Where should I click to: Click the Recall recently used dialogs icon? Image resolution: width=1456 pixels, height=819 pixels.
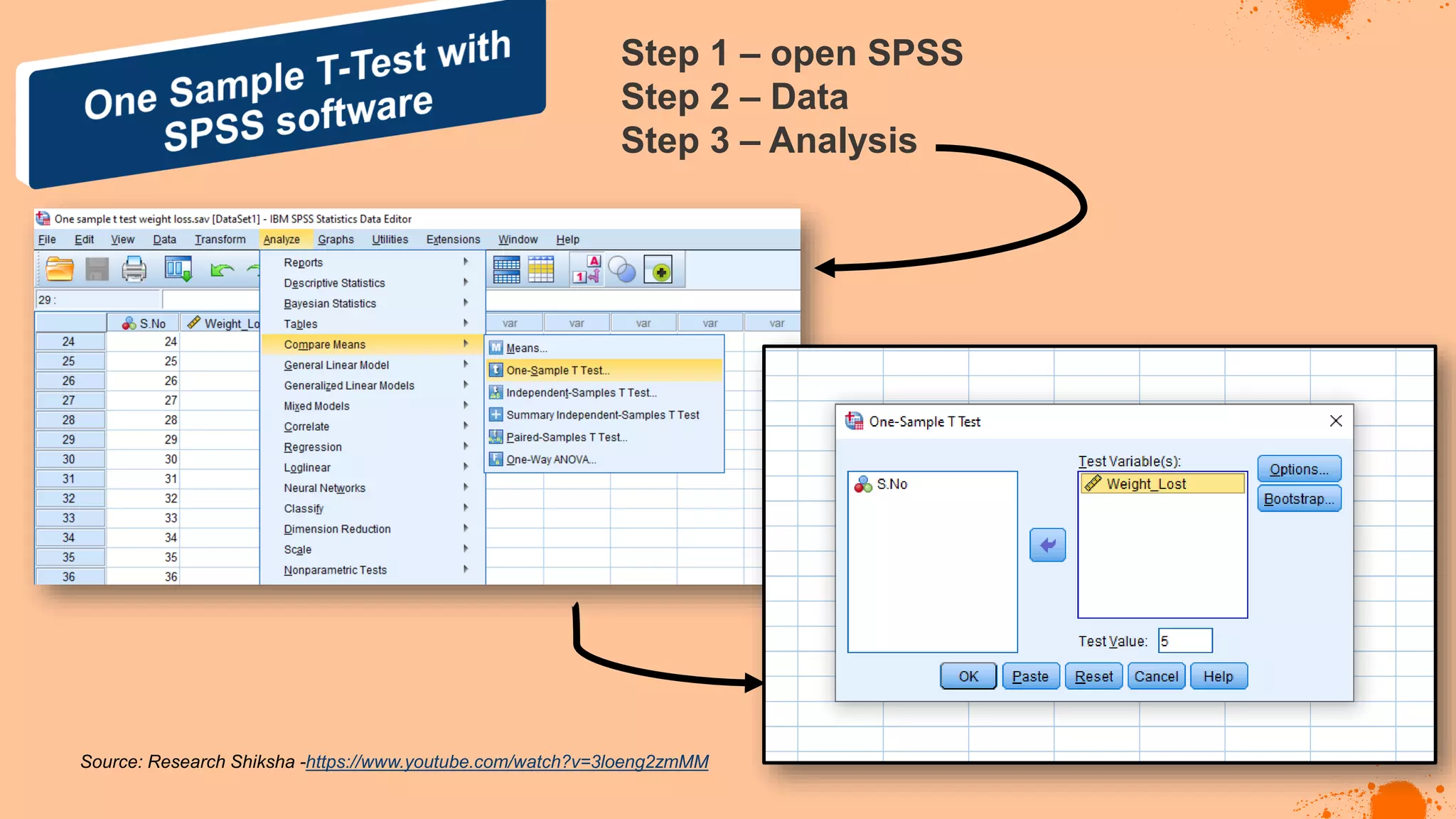pyautogui.click(x=178, y=269)
